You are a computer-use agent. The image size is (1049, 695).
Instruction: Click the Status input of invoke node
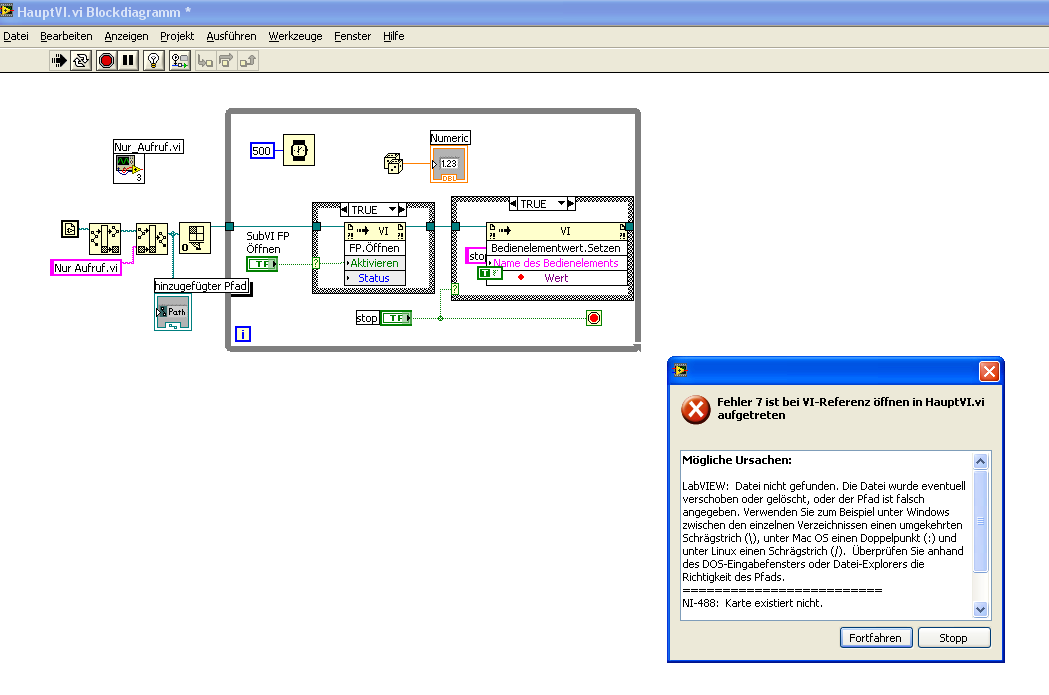coord(375,278)
